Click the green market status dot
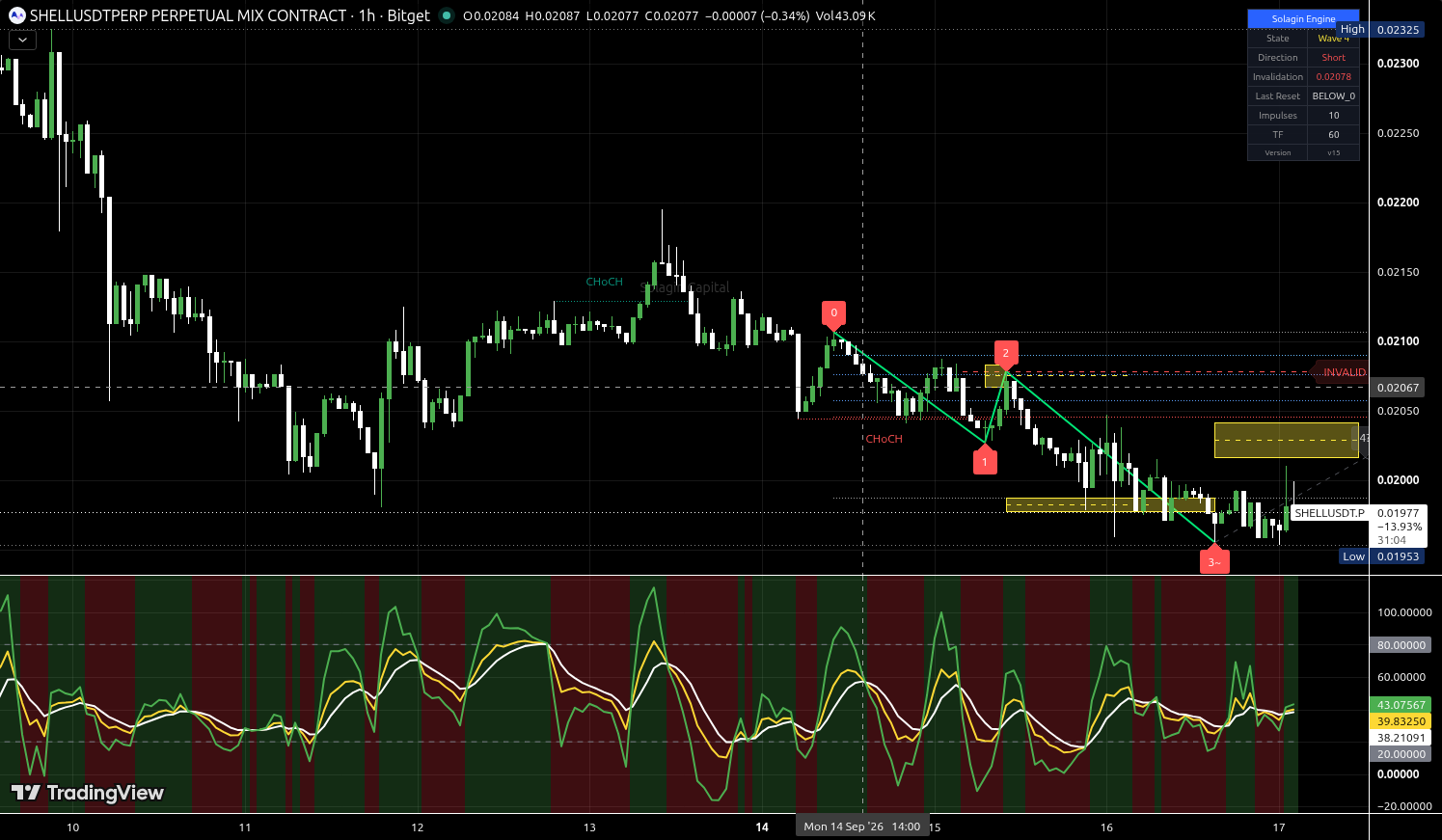This screenshot has width=1442, height=840. pyautogui.click(x=446, y=15)
